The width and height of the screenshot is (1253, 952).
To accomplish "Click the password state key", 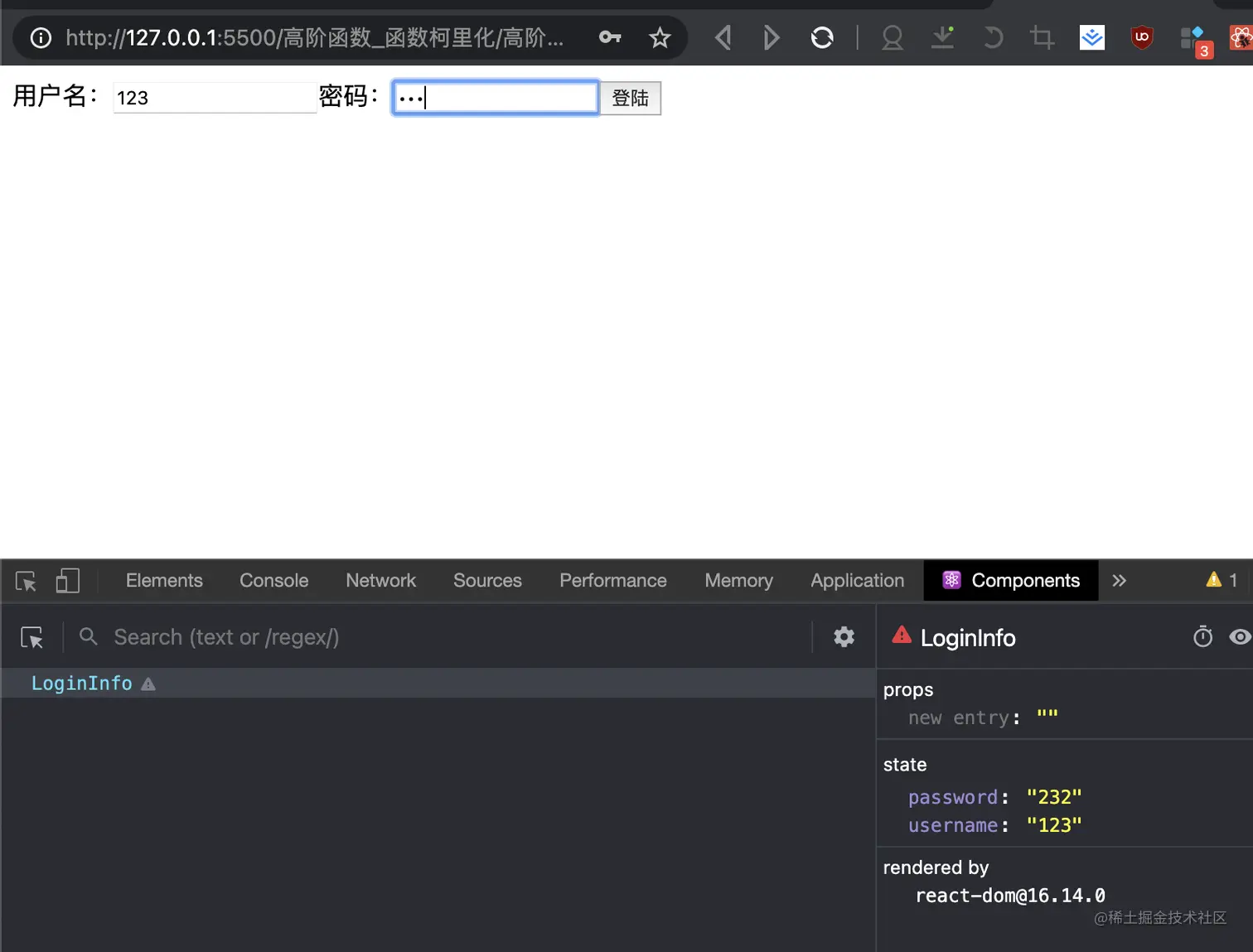I will [x=953, y=797].
